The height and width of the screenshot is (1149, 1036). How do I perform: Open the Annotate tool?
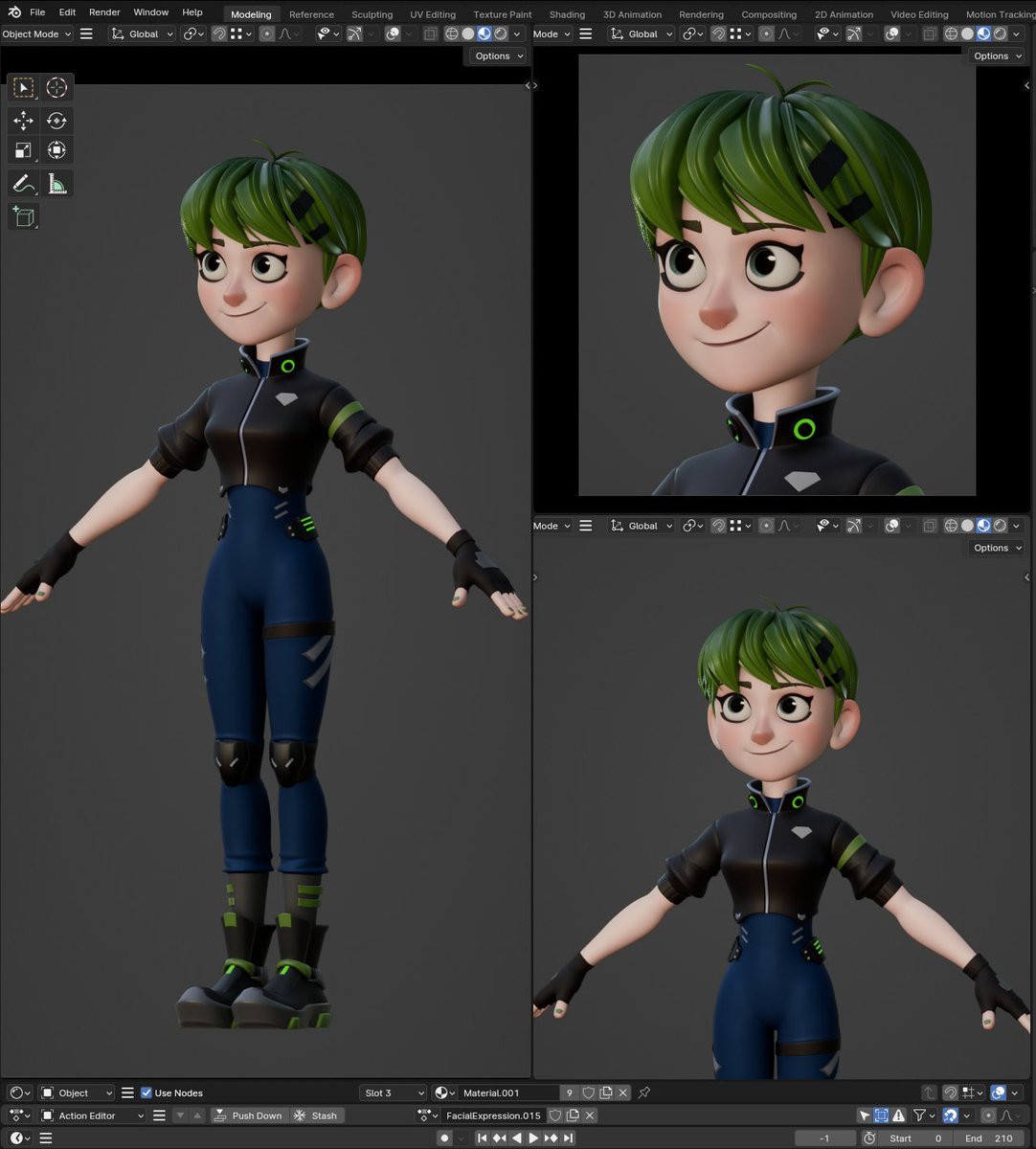pyautogui.click(x=23, y=183)
